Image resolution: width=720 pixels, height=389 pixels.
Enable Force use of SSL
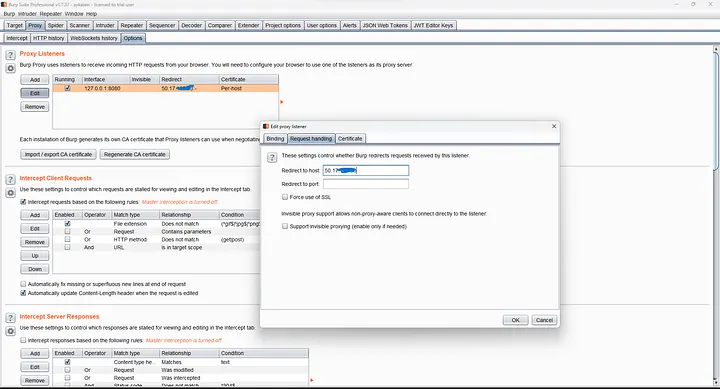tap(285, 197)
